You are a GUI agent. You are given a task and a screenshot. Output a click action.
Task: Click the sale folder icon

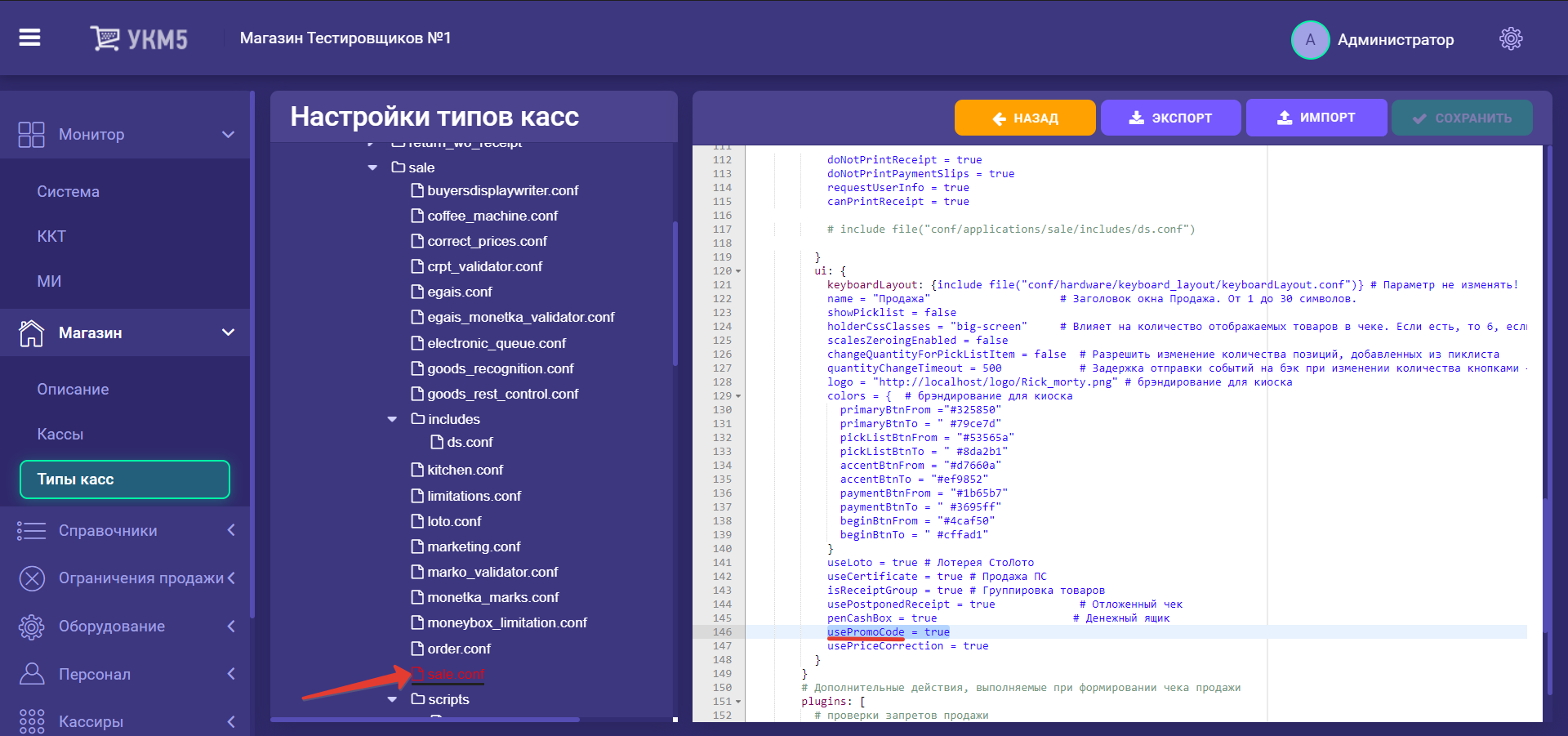pos(399,167)
